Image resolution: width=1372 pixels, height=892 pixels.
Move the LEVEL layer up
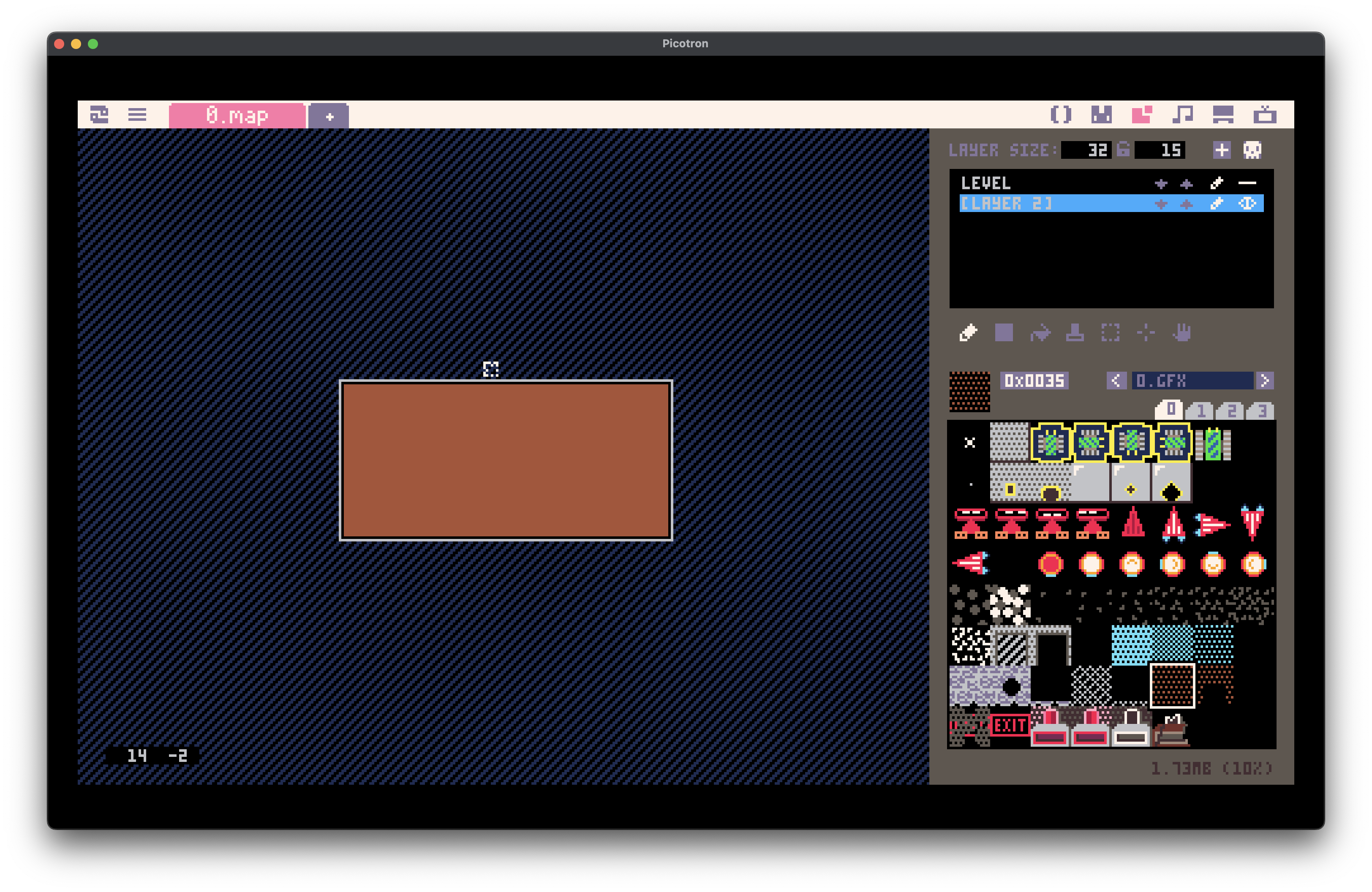tap(1187, 184)
